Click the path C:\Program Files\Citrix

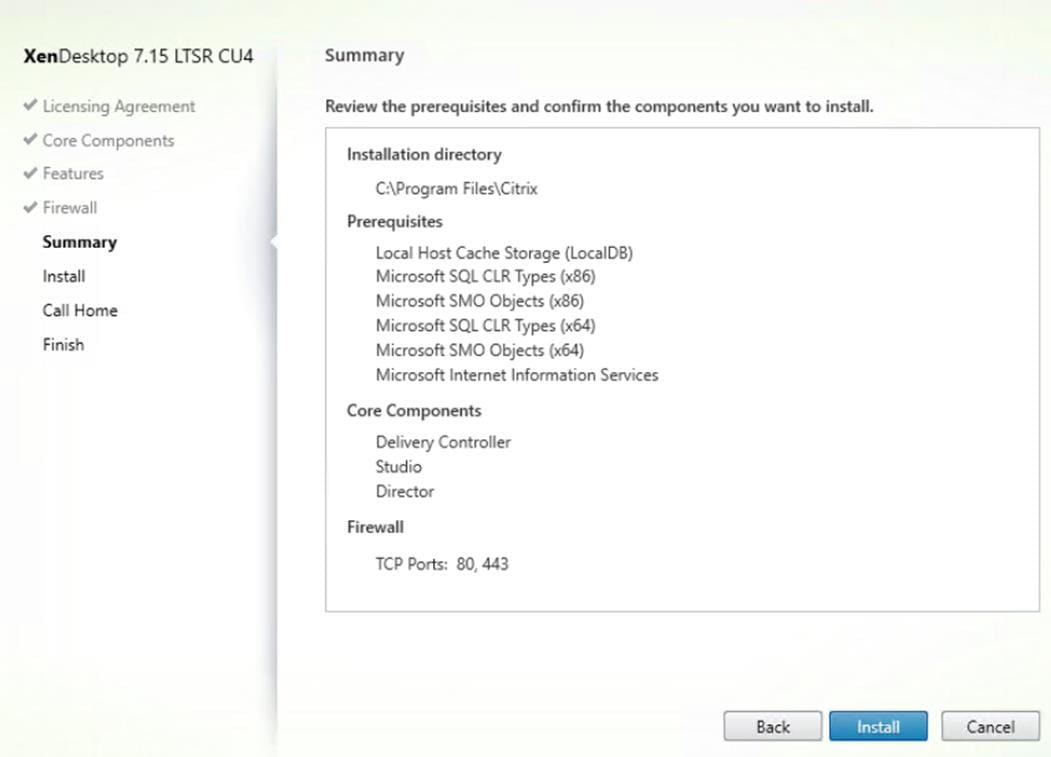click(x=456, y=188)
